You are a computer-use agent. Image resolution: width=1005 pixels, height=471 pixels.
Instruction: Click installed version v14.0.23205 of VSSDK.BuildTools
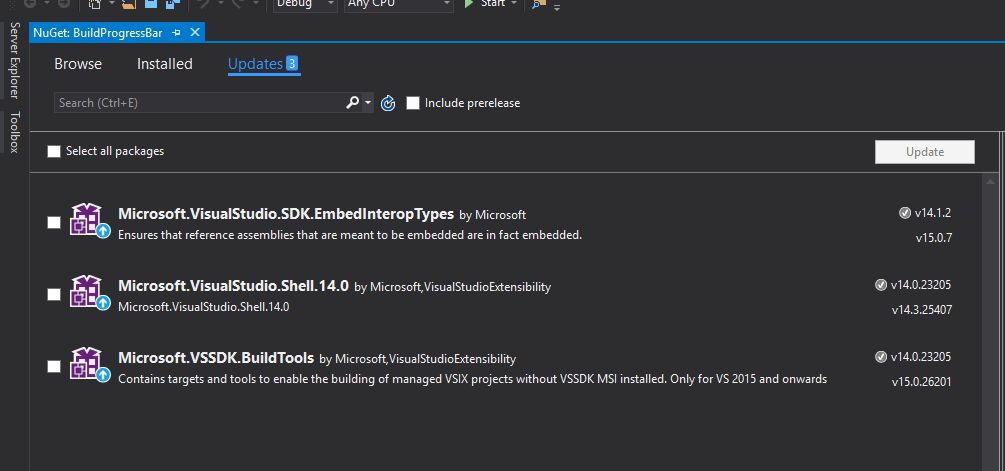coord(921,357)
